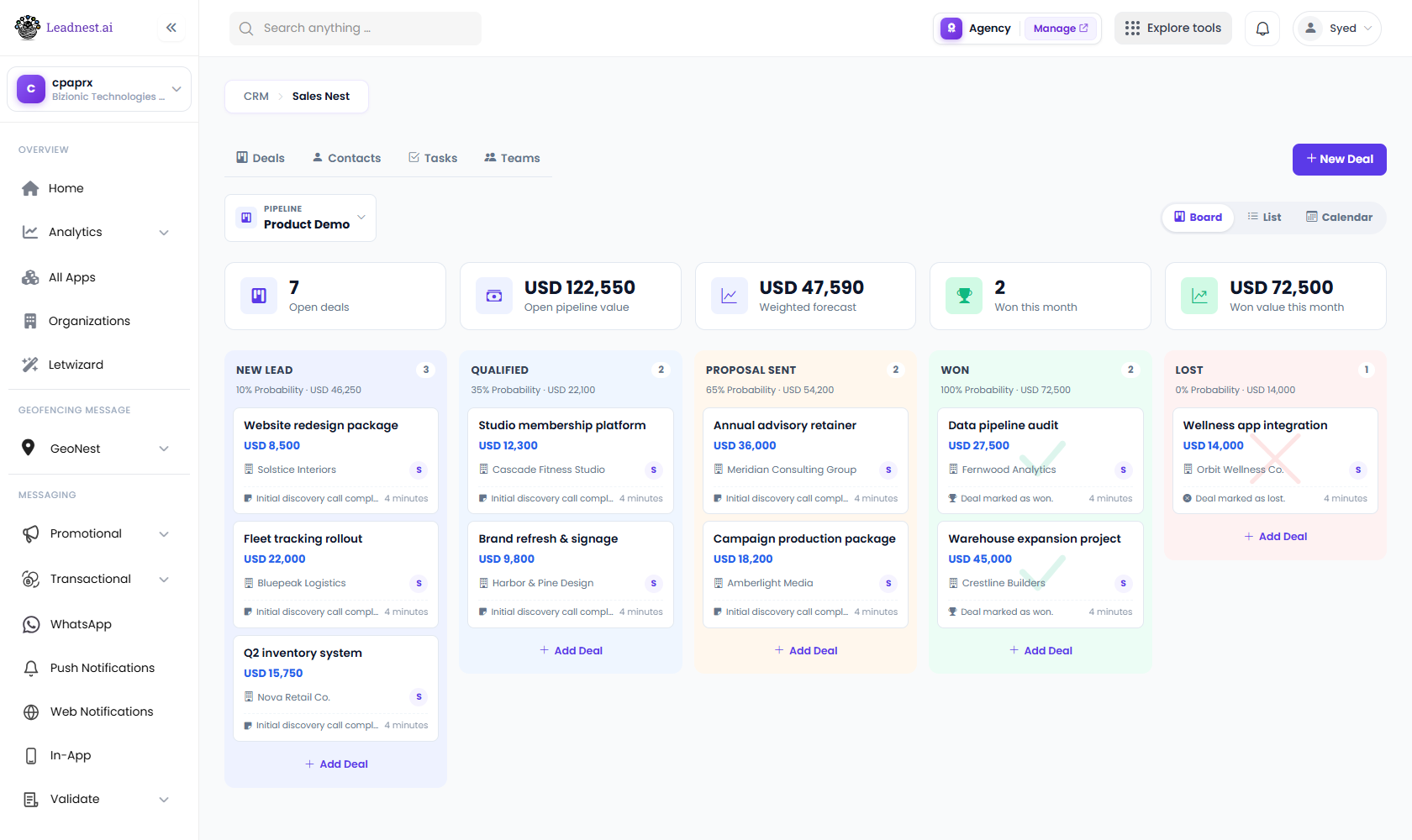
Task: Click owner avatar on Campaign production package
Action: coord(888,583)
